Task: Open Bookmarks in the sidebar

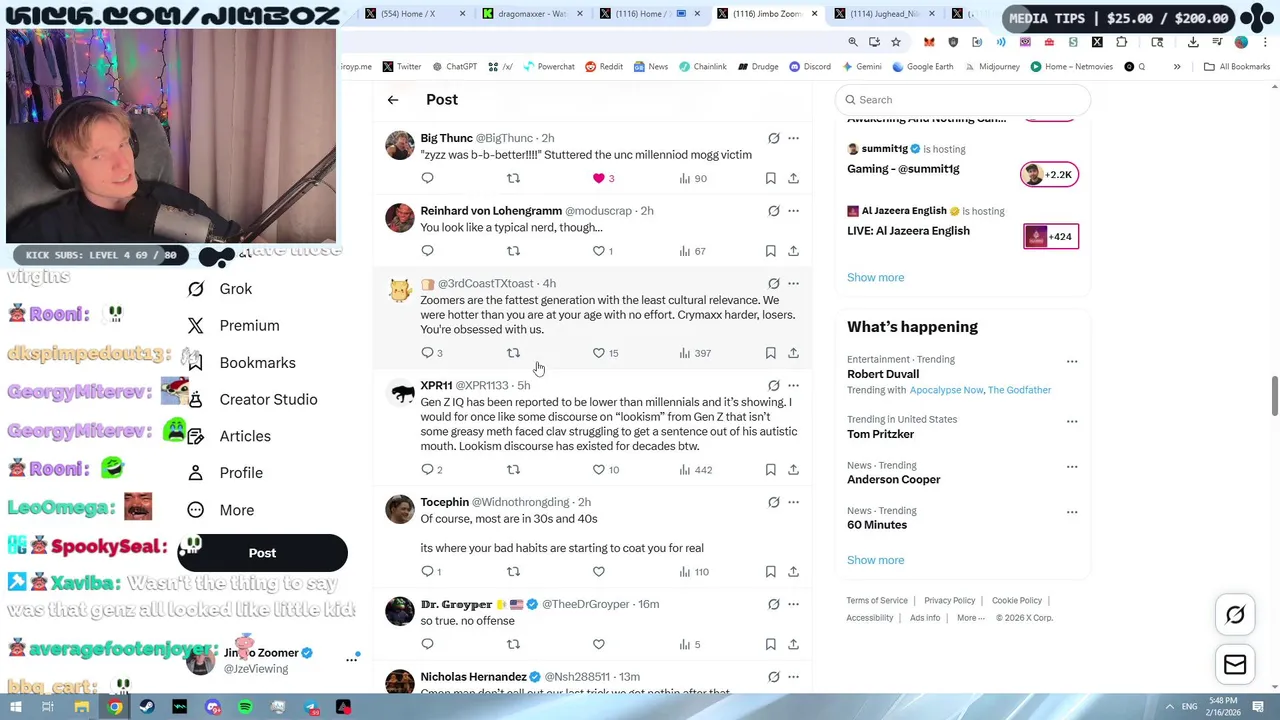Action: coord(257,363)
